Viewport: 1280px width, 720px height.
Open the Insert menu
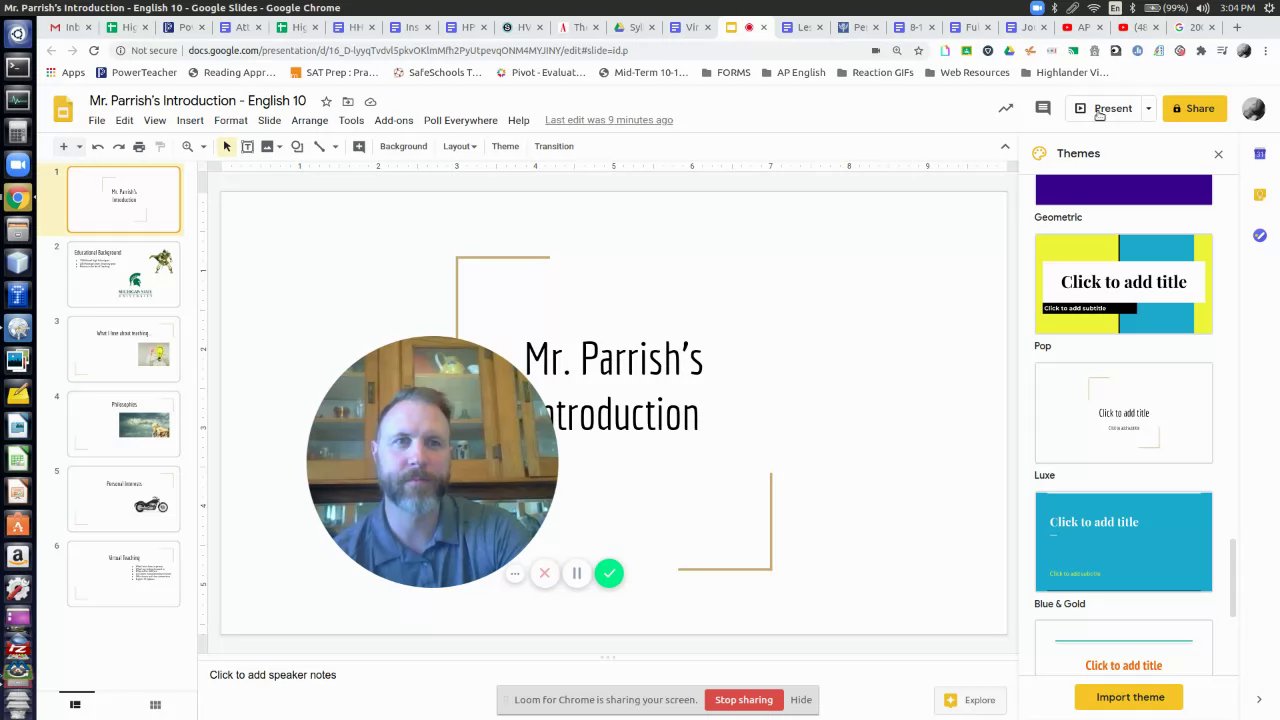(x=190, y=120)
